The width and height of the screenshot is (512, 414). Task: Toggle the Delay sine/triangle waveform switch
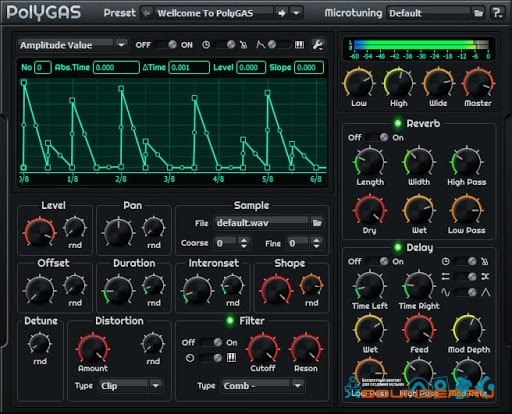point(465,292)
